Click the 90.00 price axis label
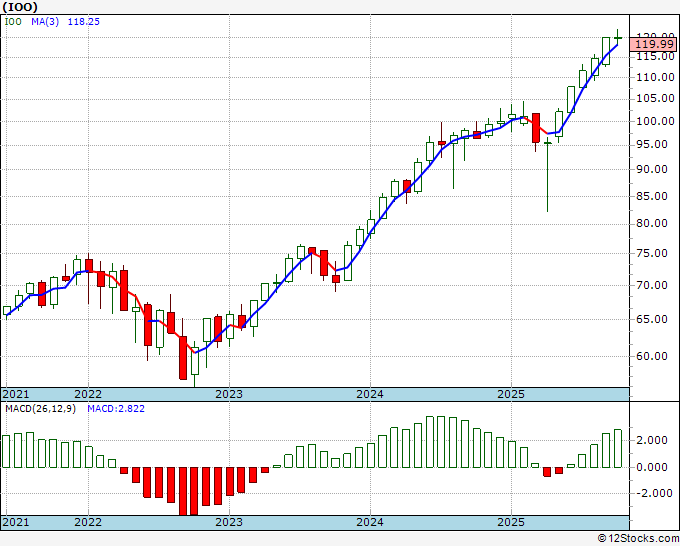The width and height of the screenshot is (680, 546). click(652, 169)
